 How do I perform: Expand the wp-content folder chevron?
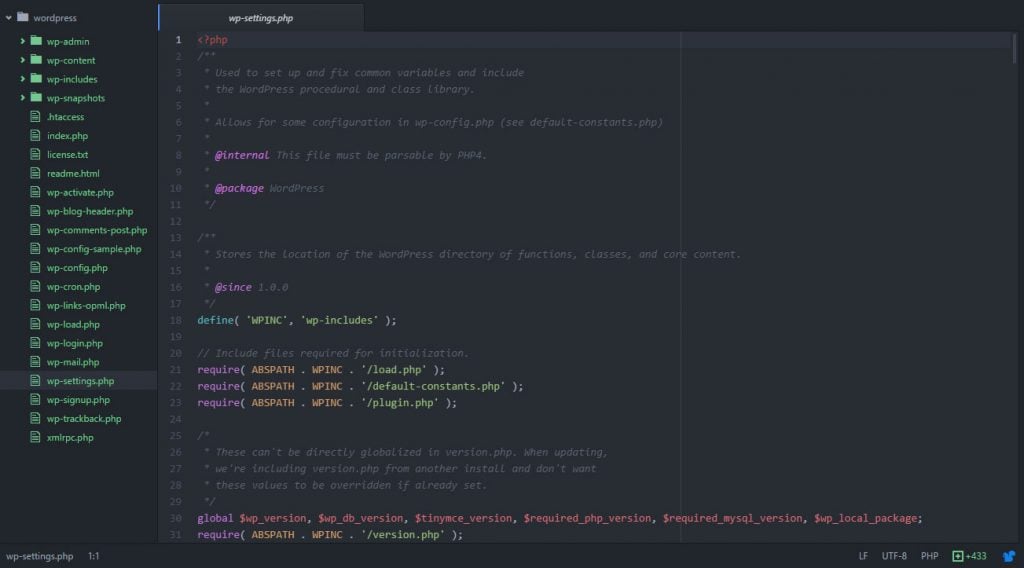(x=22, y=60)
